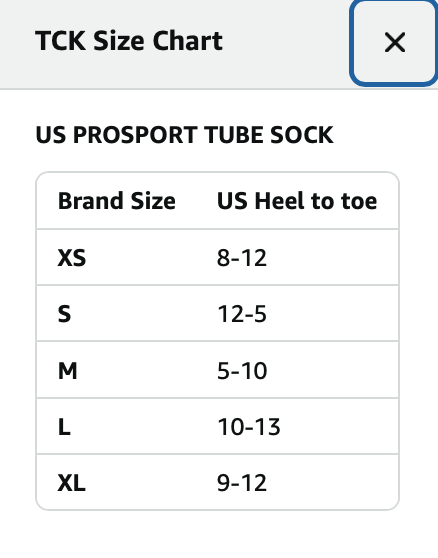This screenshot has height=558, width=438.
Task: Click the 5-10 heel to toe value
Action: (242, 370)
